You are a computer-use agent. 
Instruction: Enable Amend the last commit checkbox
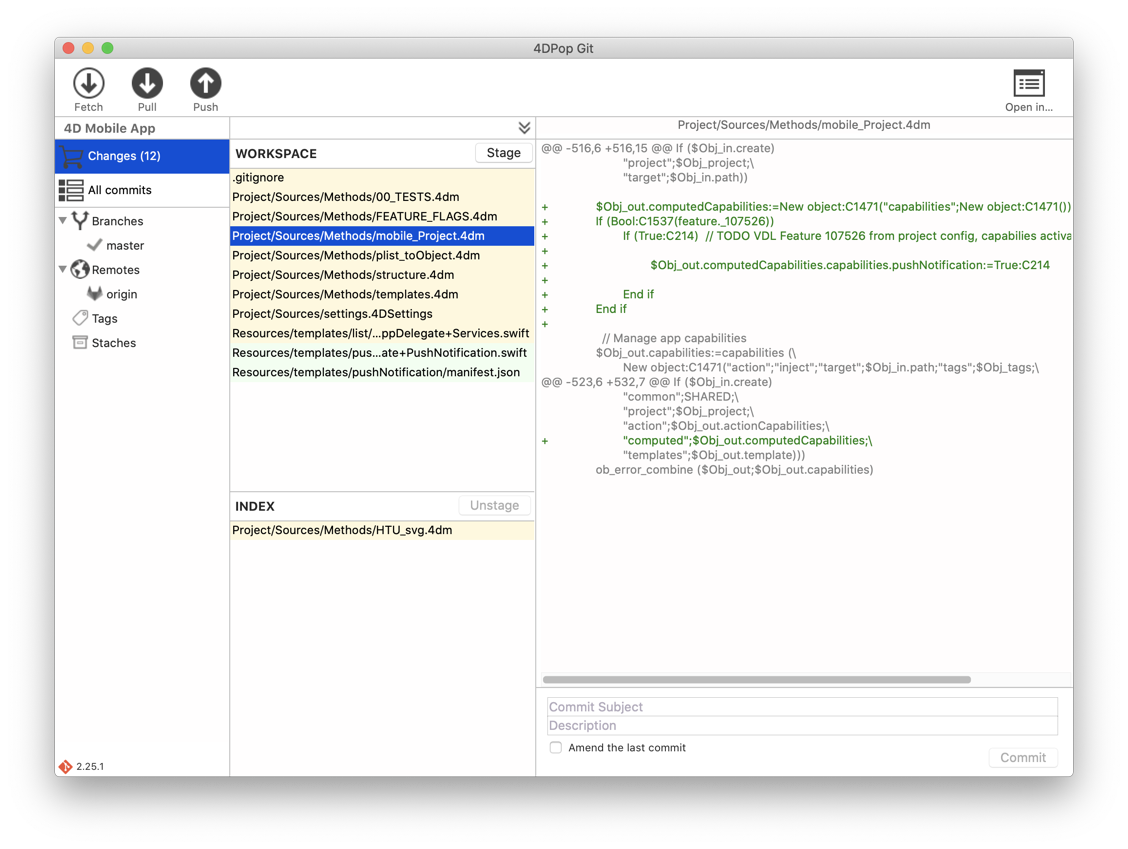pos(555,747)
